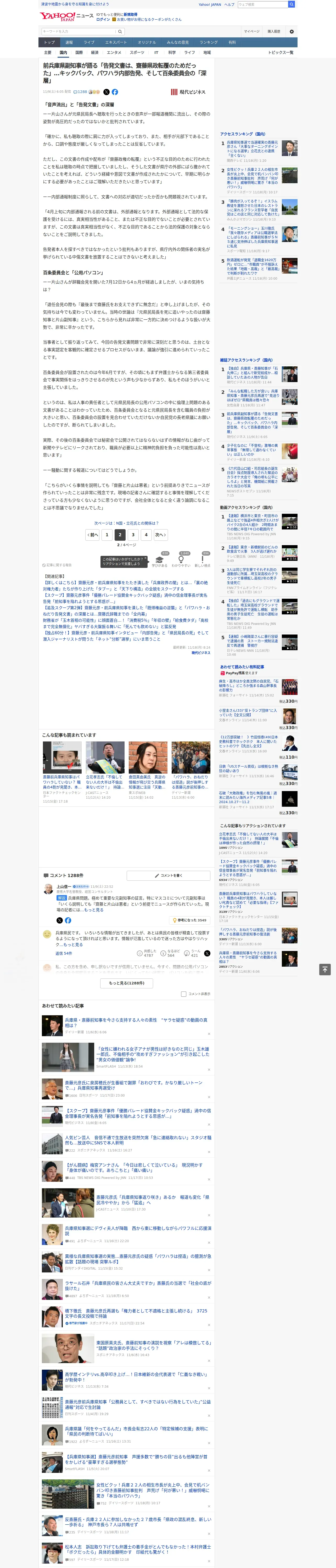The width and height of the screenshot is (336, 1568).
Task: Dismiss the 人気ピン芸人 recommended article
Action: (x=209, y=1152)
